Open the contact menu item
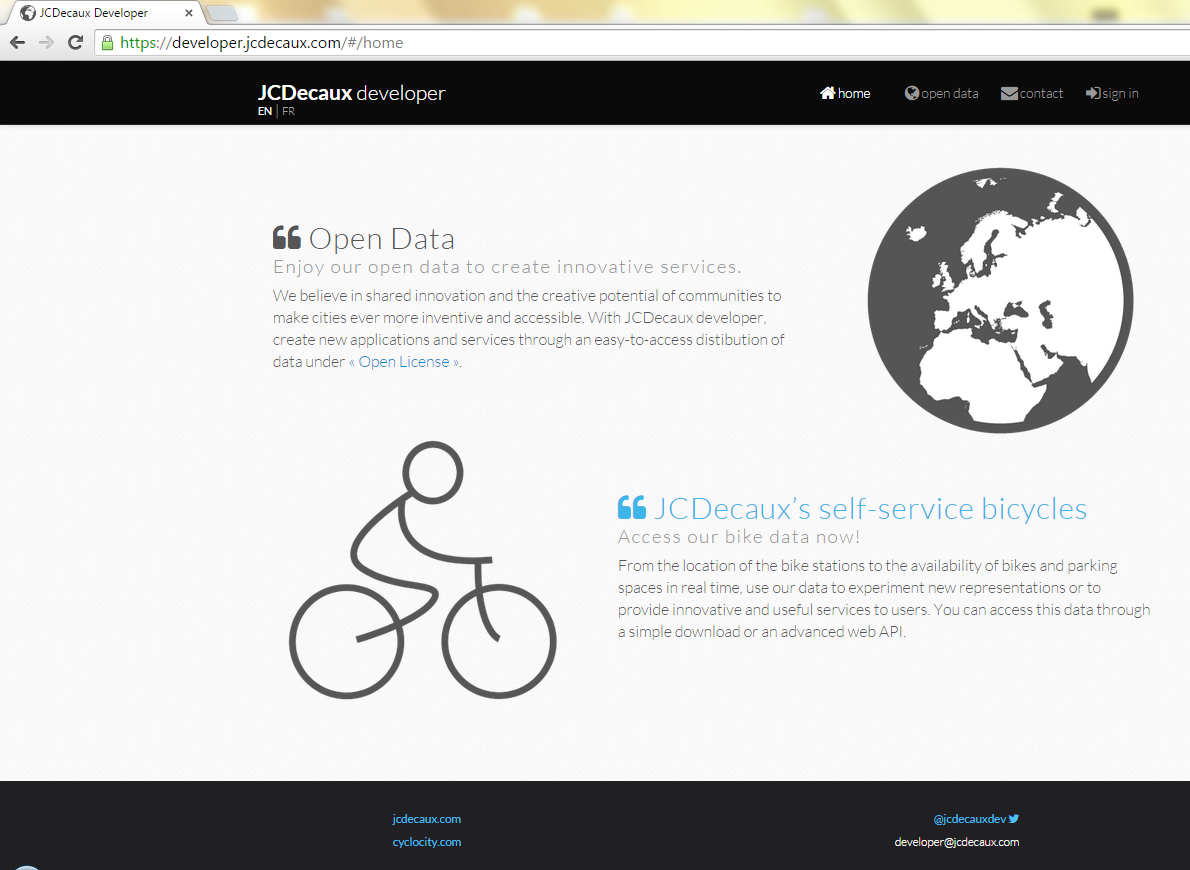1190x870 pixels. click(x=1032, y=93)
